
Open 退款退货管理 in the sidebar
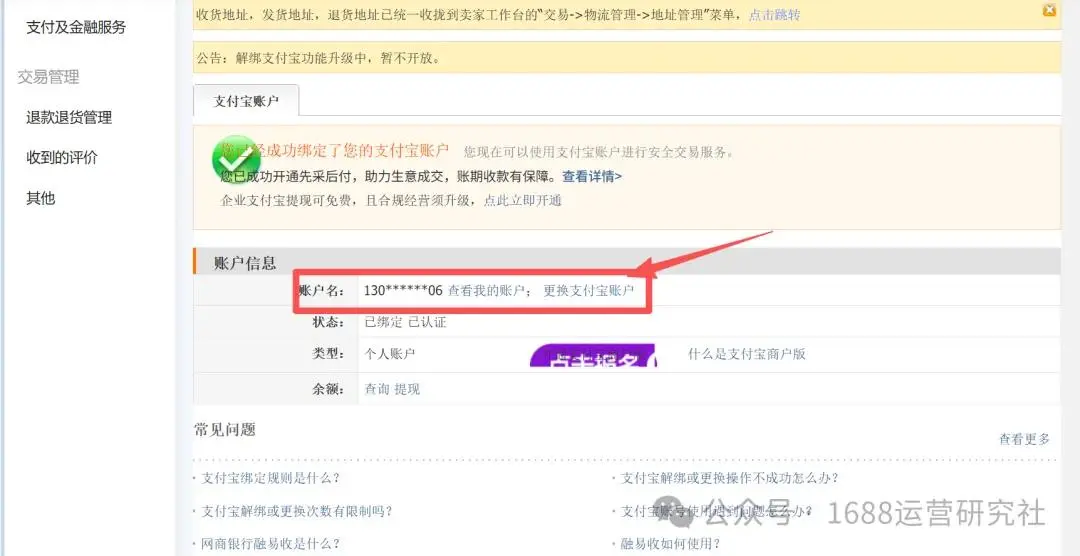(x=69, y=117)
